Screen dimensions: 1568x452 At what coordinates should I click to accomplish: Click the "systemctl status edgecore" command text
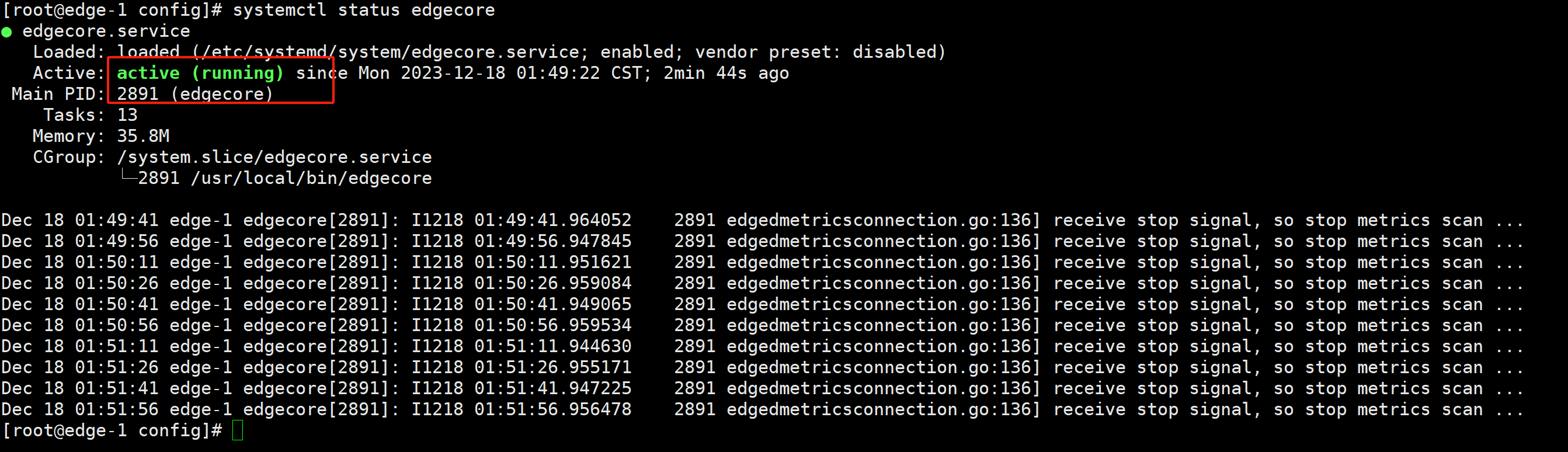[x=363, y=11]
